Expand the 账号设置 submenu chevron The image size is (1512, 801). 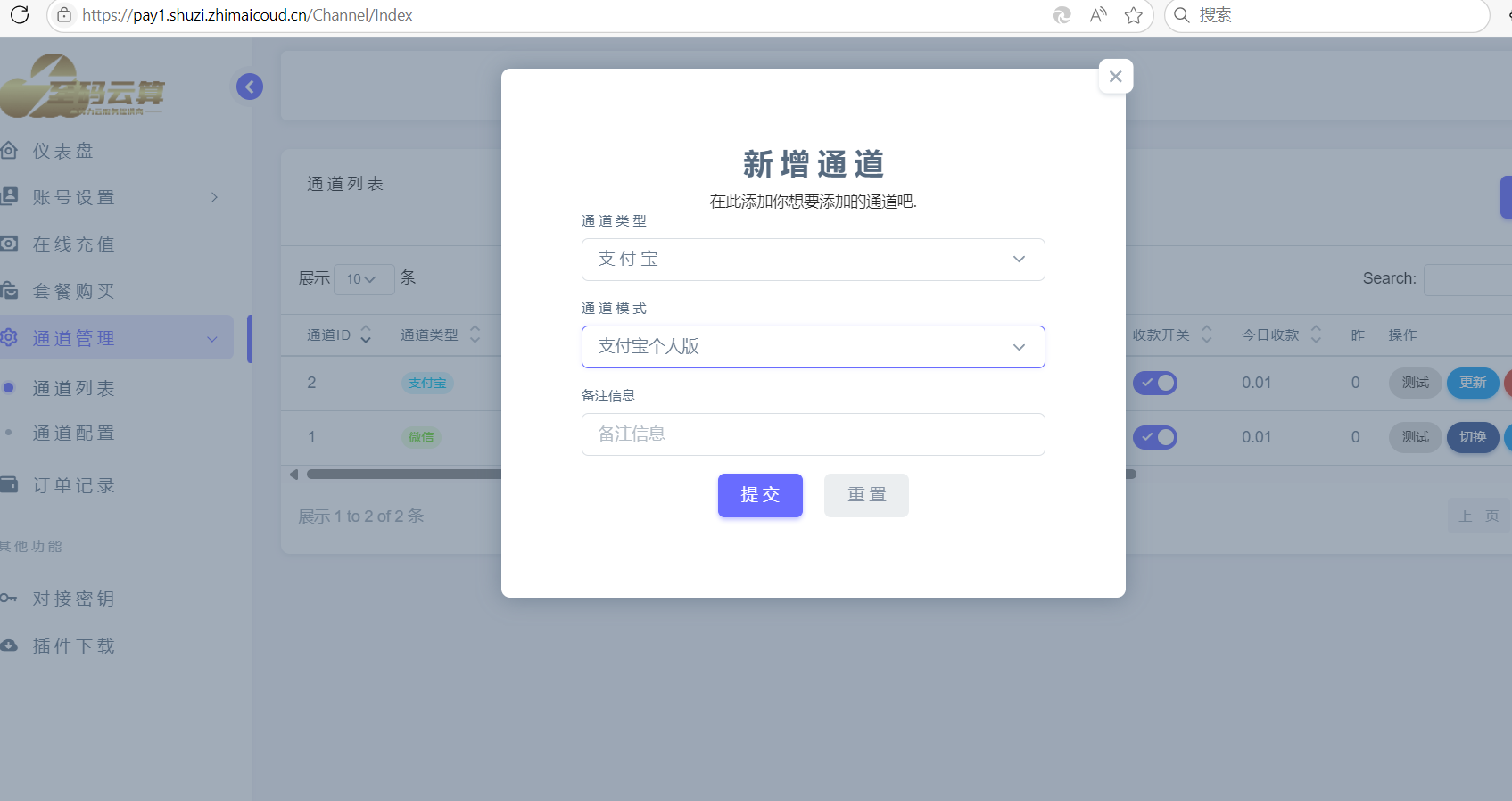(214, 197)
